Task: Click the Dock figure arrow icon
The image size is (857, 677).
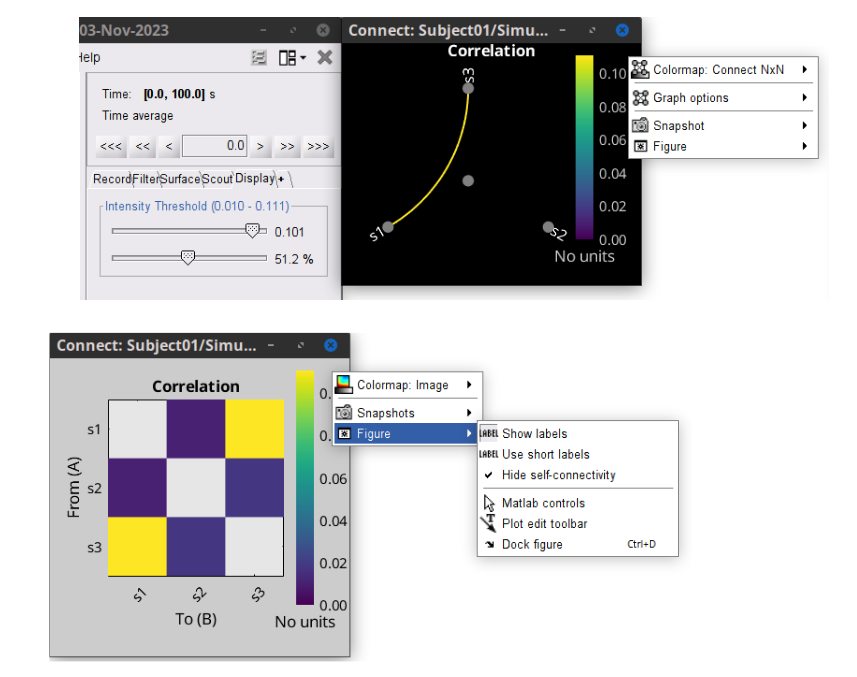Action: [489, 545]
